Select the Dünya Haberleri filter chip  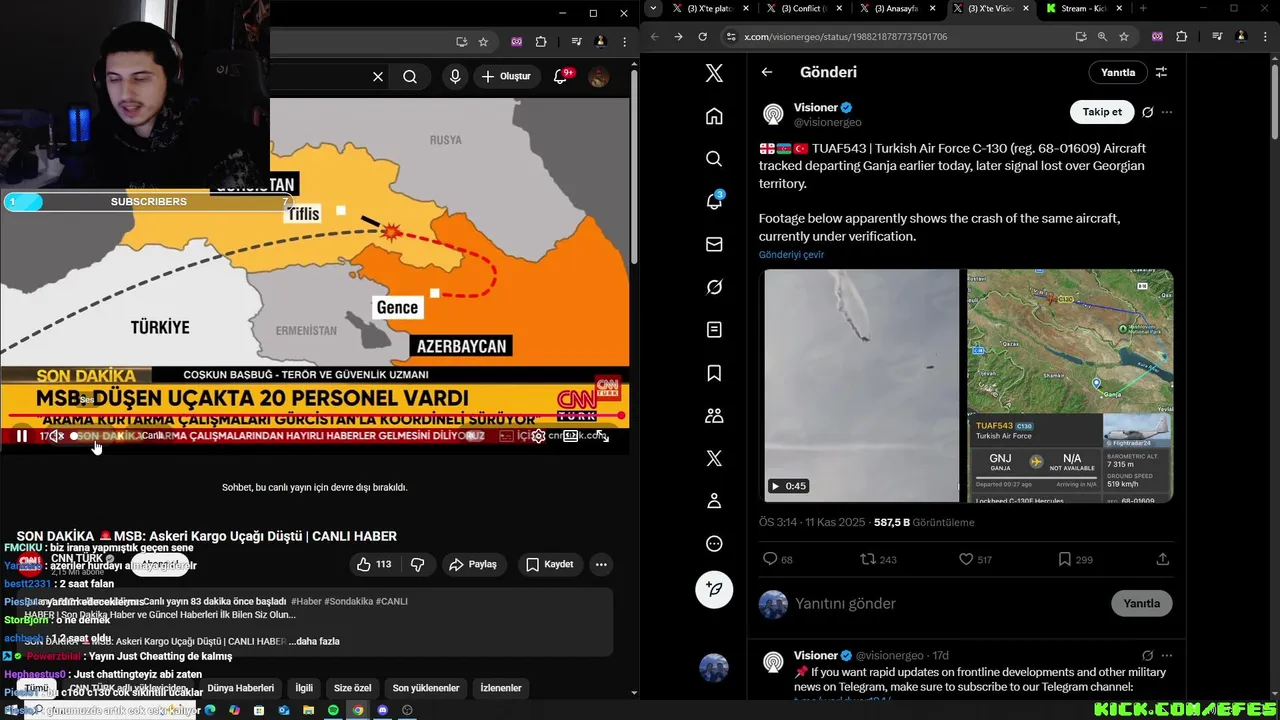pos(240,688)
